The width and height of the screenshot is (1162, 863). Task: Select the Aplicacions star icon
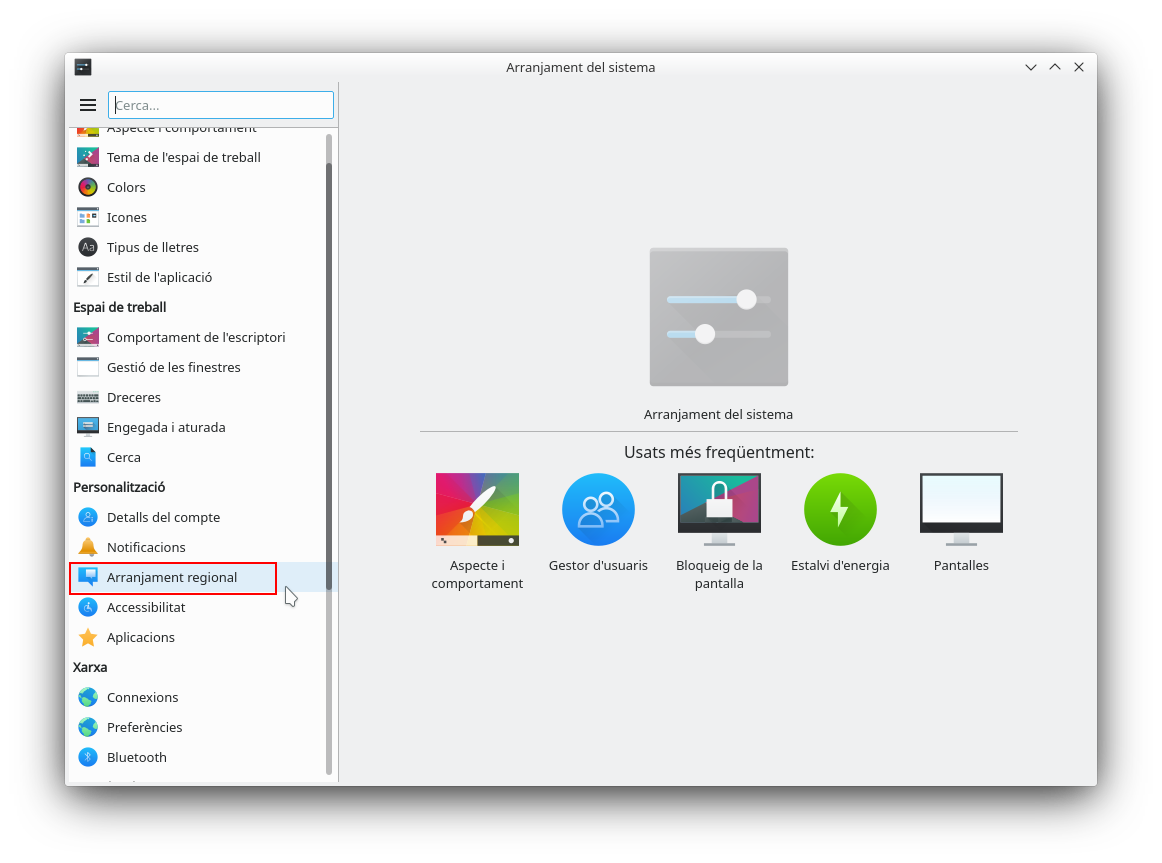tap(88, 637)
